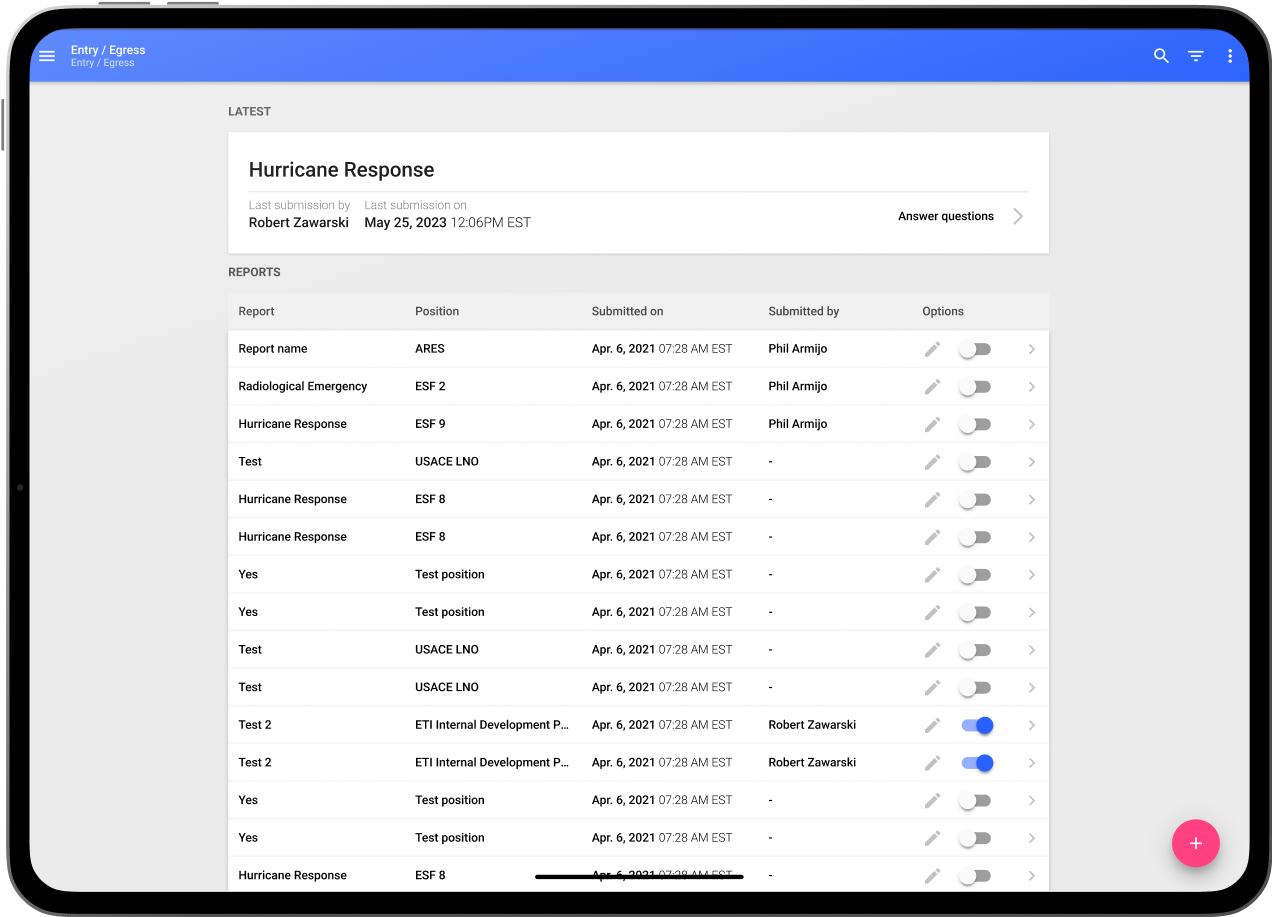Turn on toggle for ESF 9 row
Screen dimensions: 1272x917
pyautogui.click(x=974, y=424)
